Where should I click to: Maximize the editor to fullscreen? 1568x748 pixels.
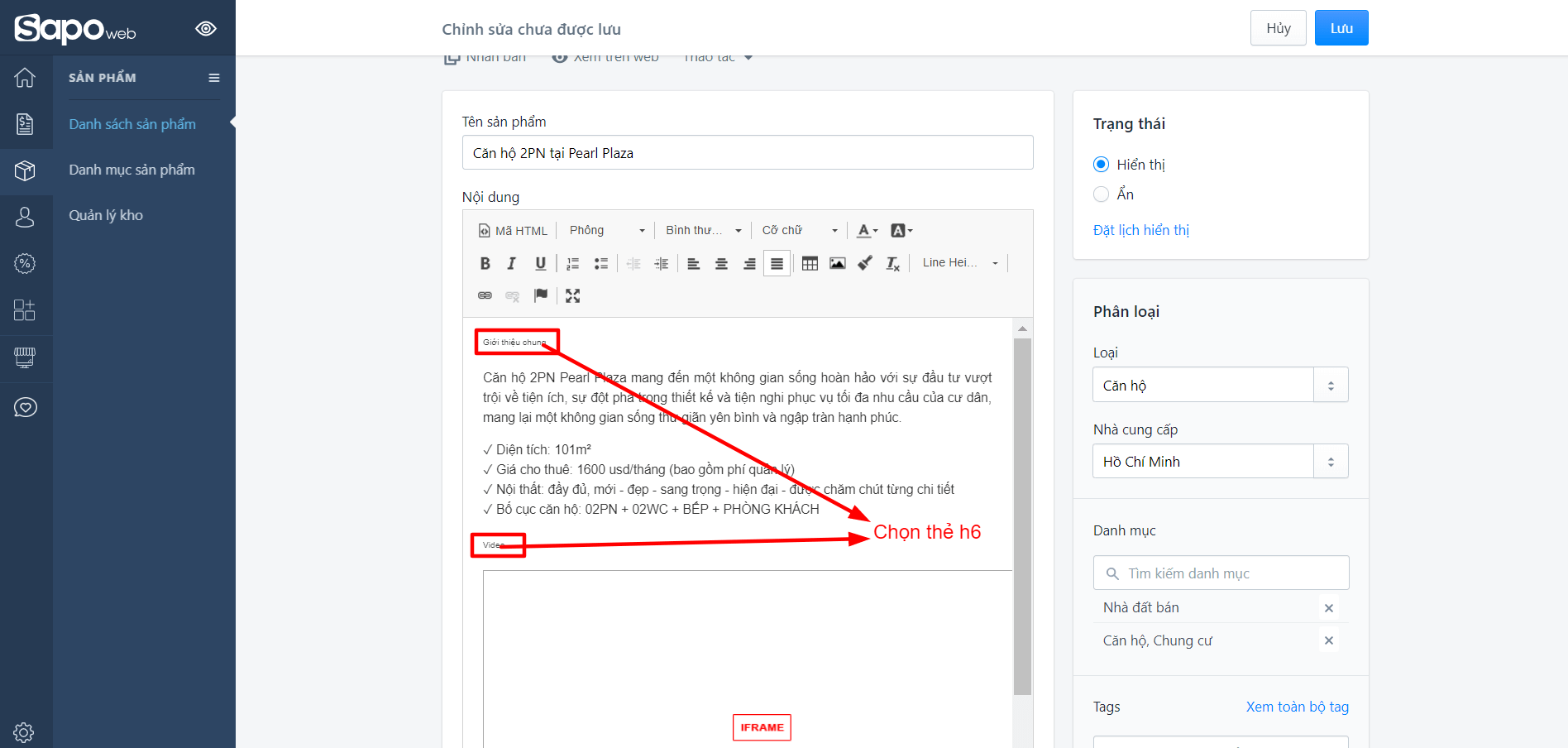573,295
